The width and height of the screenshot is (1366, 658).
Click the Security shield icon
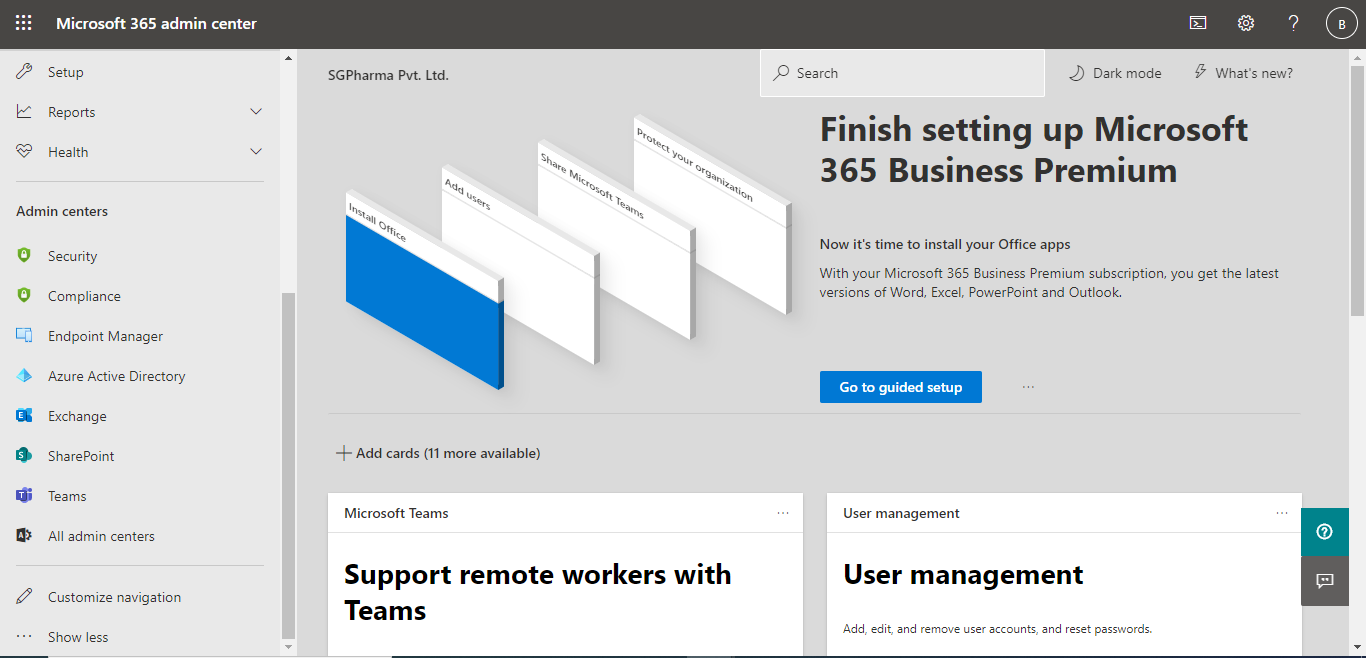(25, 256)
